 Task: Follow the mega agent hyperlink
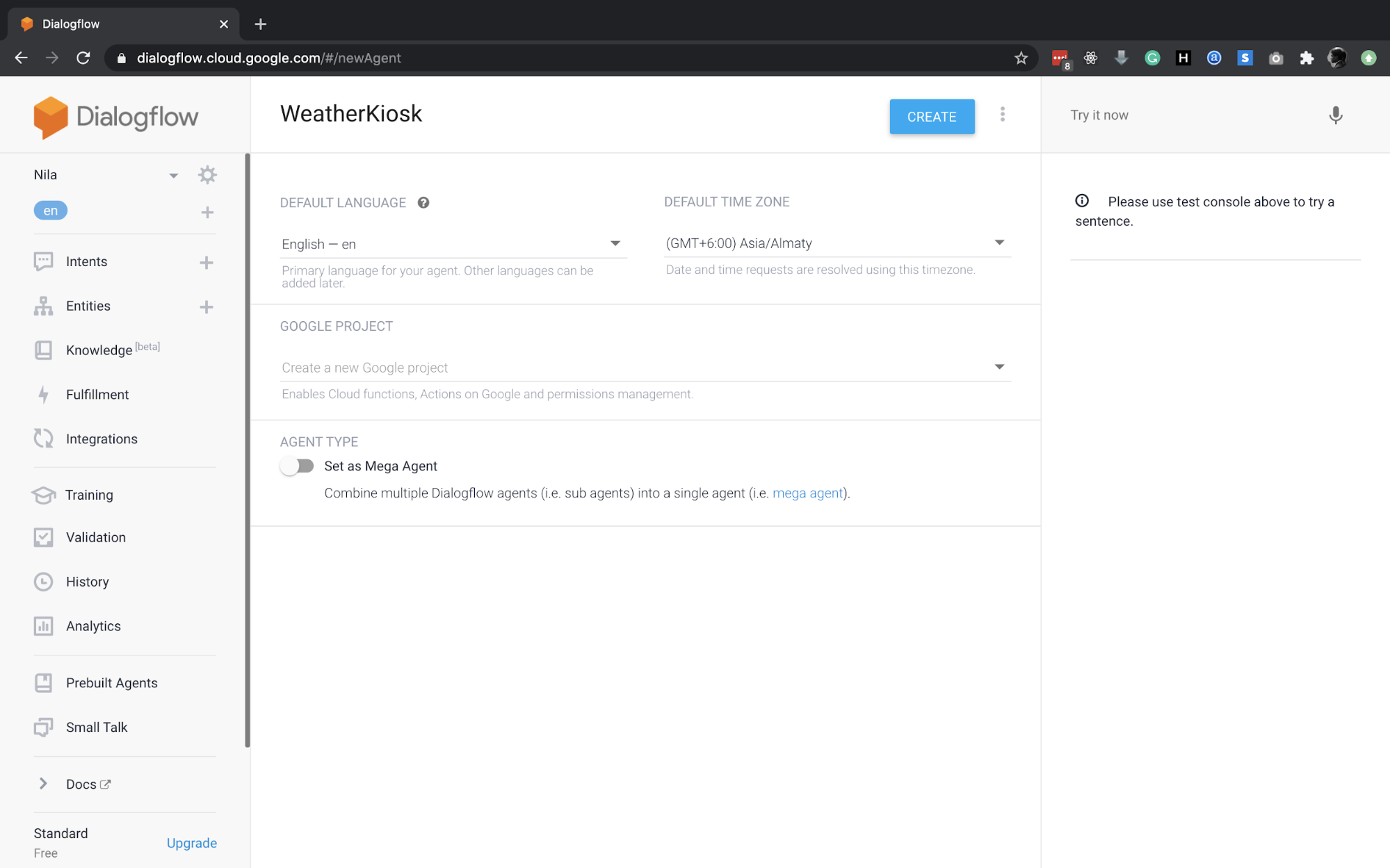tap(807, 493)
